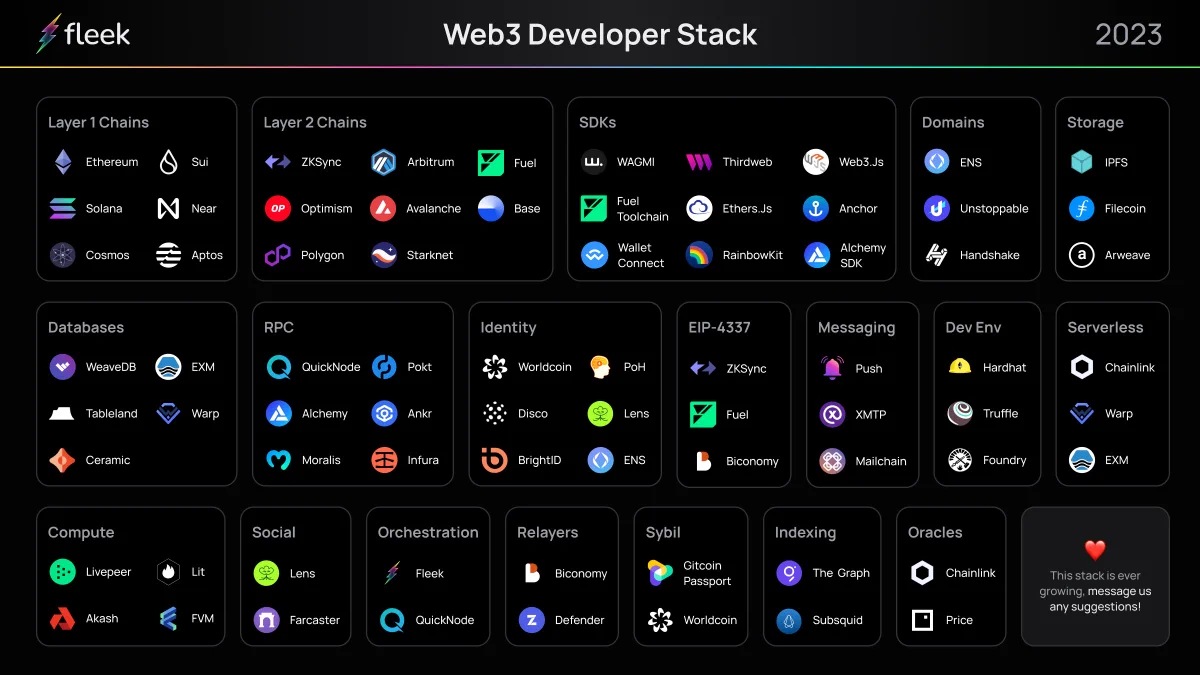Viewport: 1200px width, 675px height.
Task: Click "Biconomy" text in EIP-4337 panel
Action: click(752, 461)
